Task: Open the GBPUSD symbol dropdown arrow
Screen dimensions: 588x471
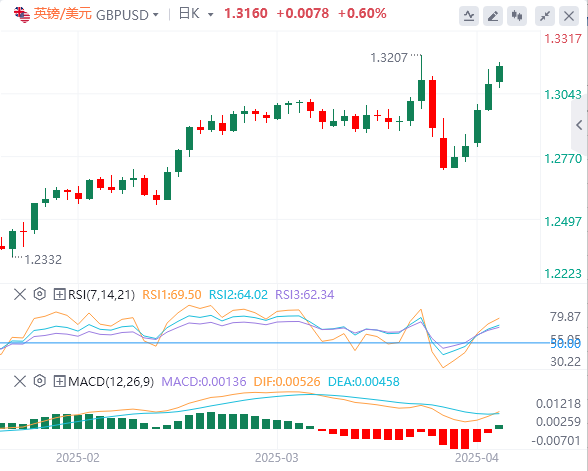Action: 156,15
